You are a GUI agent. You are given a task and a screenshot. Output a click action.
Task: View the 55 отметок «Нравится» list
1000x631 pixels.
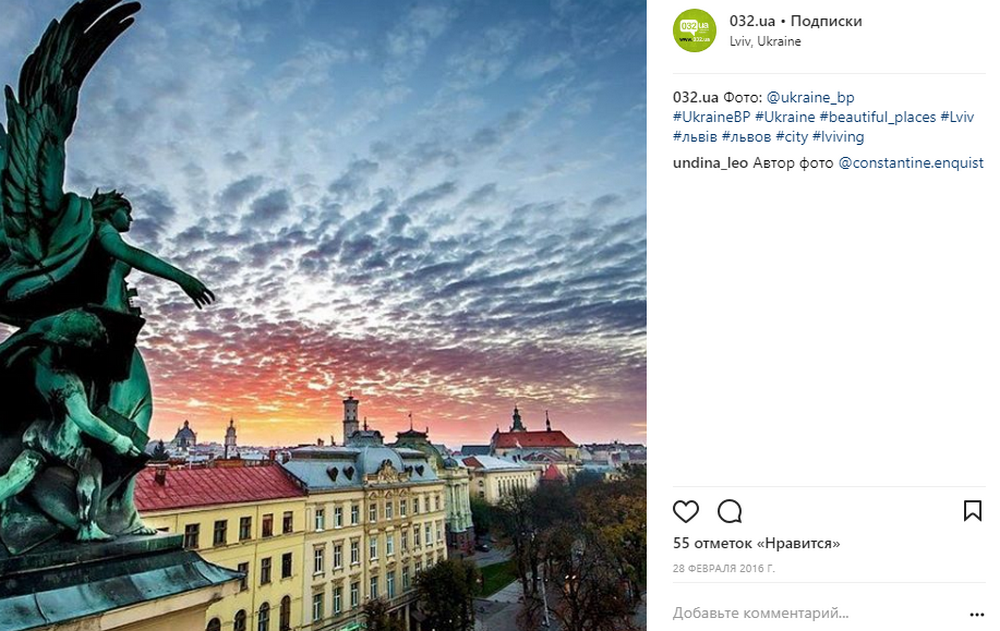(x=756, y=544)
